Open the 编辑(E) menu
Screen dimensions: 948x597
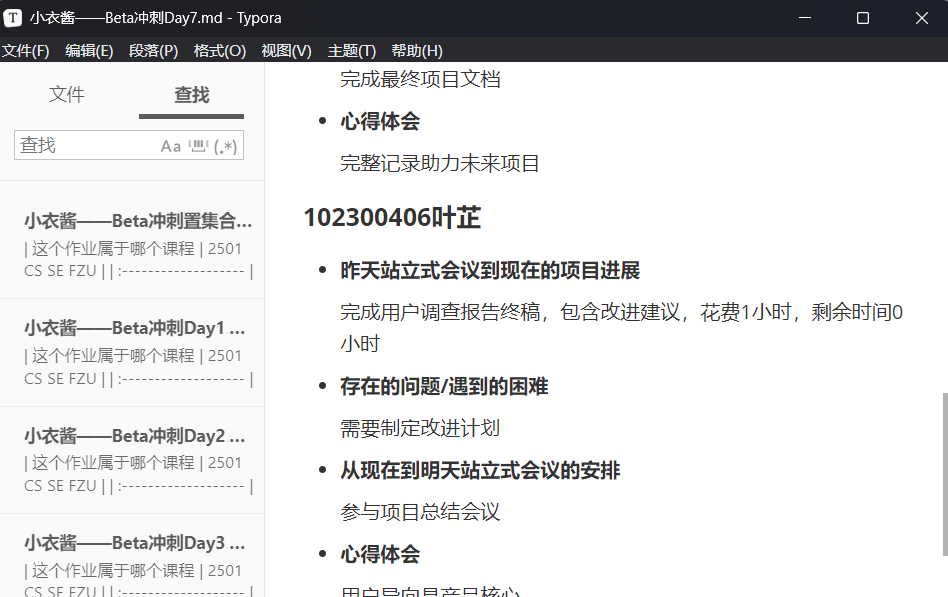(88, 50)
